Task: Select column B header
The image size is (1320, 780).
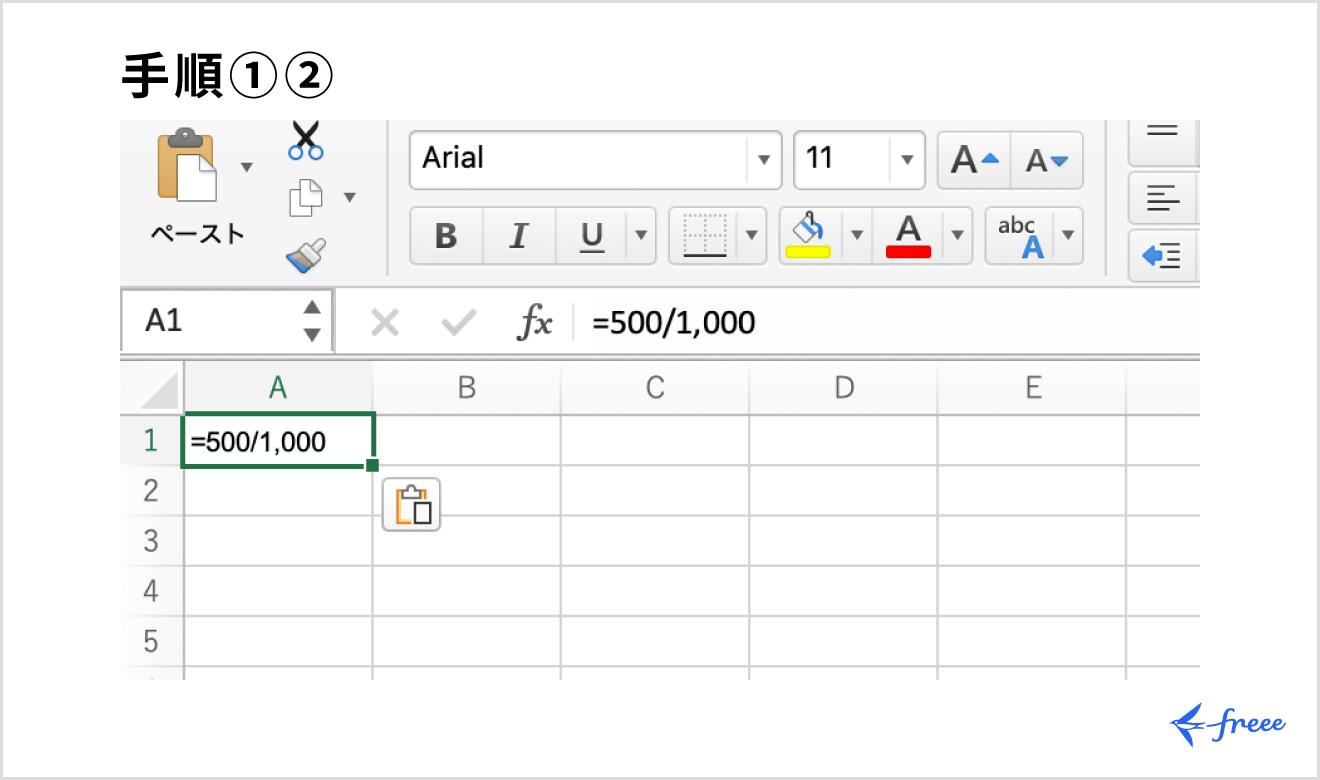Action: click(466, 388)
